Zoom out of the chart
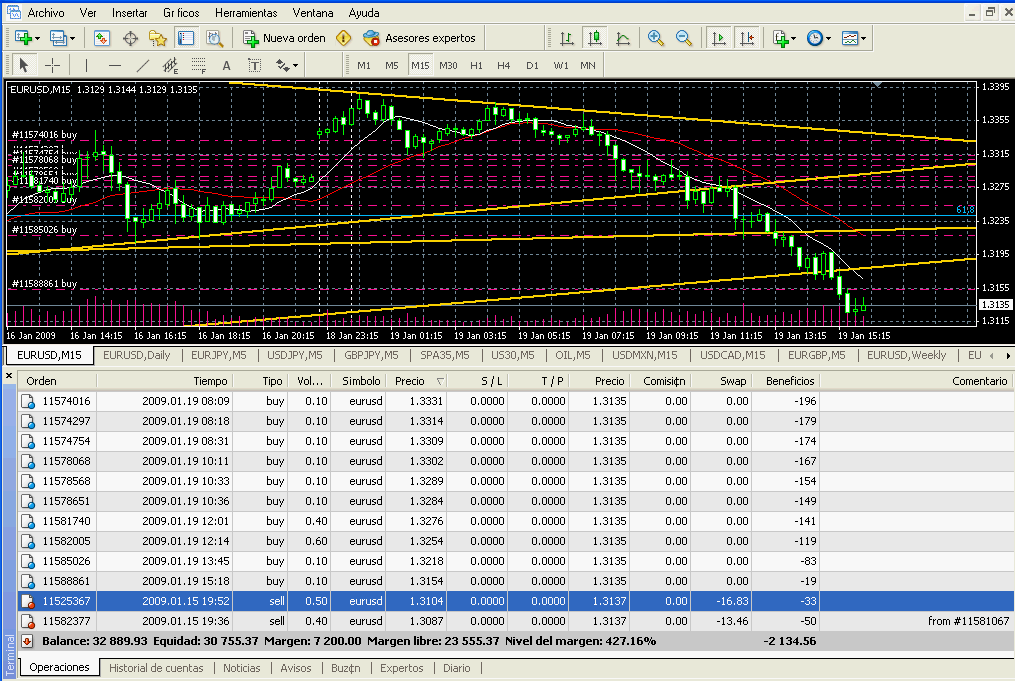The height and width of the screenshot is (681, 1015). (x=684, y=38)
